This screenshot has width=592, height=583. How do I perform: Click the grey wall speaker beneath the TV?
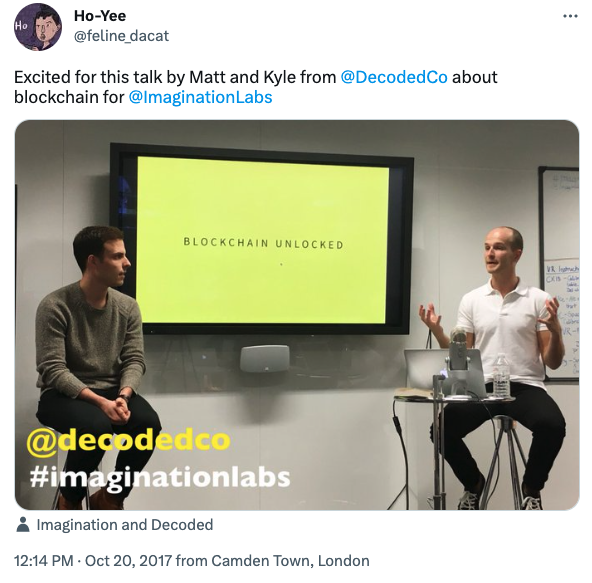point(265,358)
